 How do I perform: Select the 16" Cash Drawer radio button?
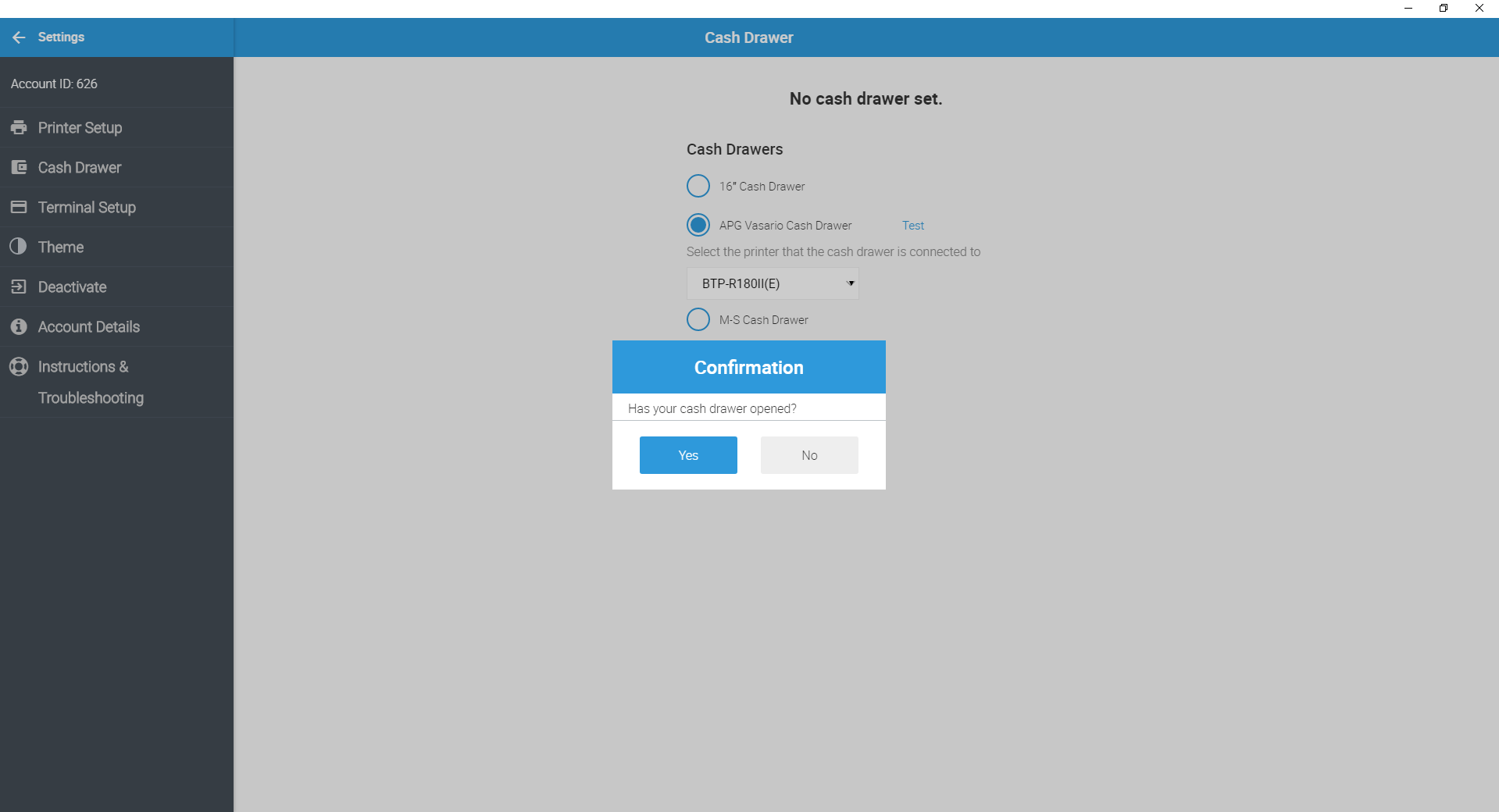698,186
